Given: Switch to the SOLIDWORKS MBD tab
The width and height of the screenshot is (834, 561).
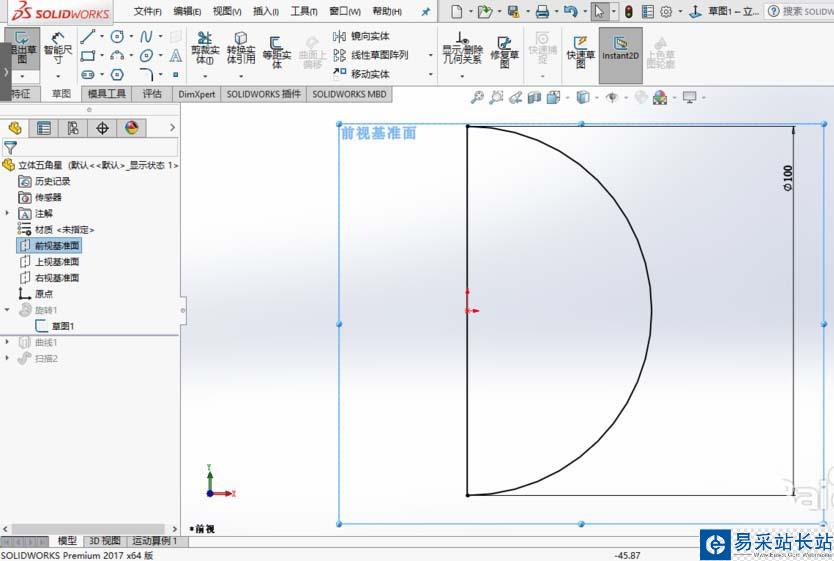Looking at the screenshot, I should click(x=349, y=94).
